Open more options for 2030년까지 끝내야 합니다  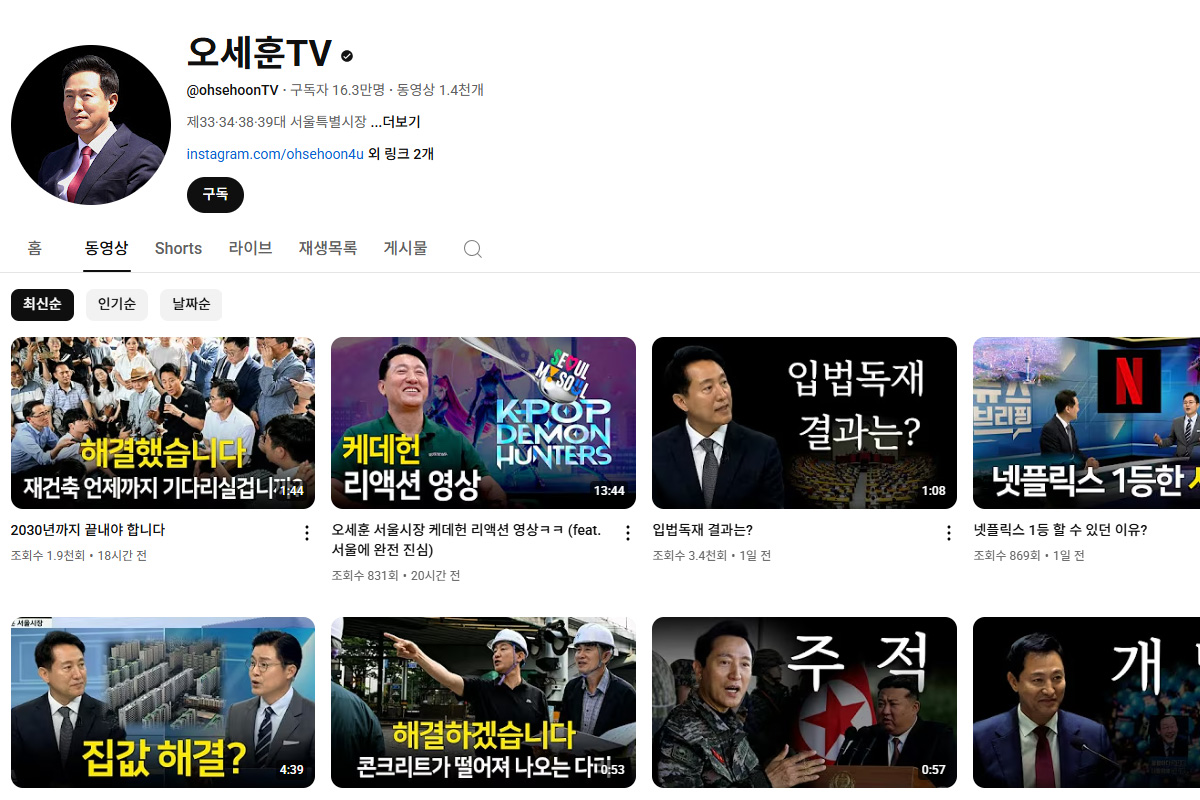tap(307, 533)
